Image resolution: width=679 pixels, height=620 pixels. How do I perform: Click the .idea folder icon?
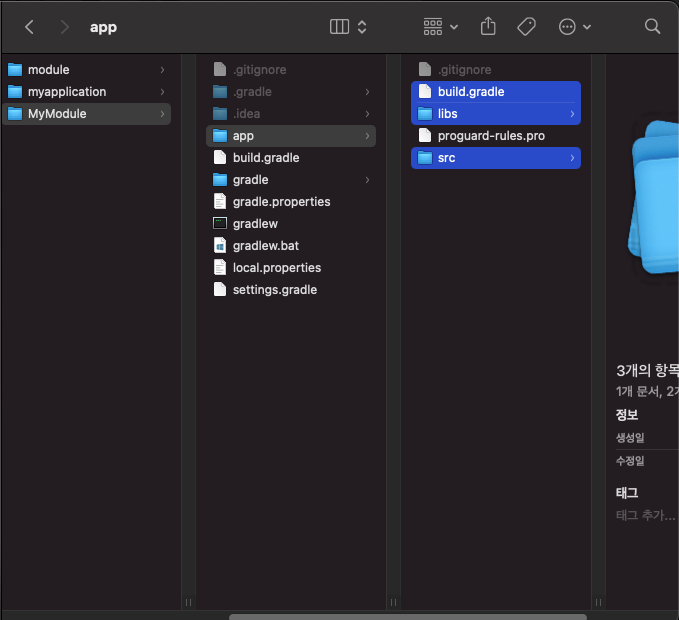coord(220,114)
